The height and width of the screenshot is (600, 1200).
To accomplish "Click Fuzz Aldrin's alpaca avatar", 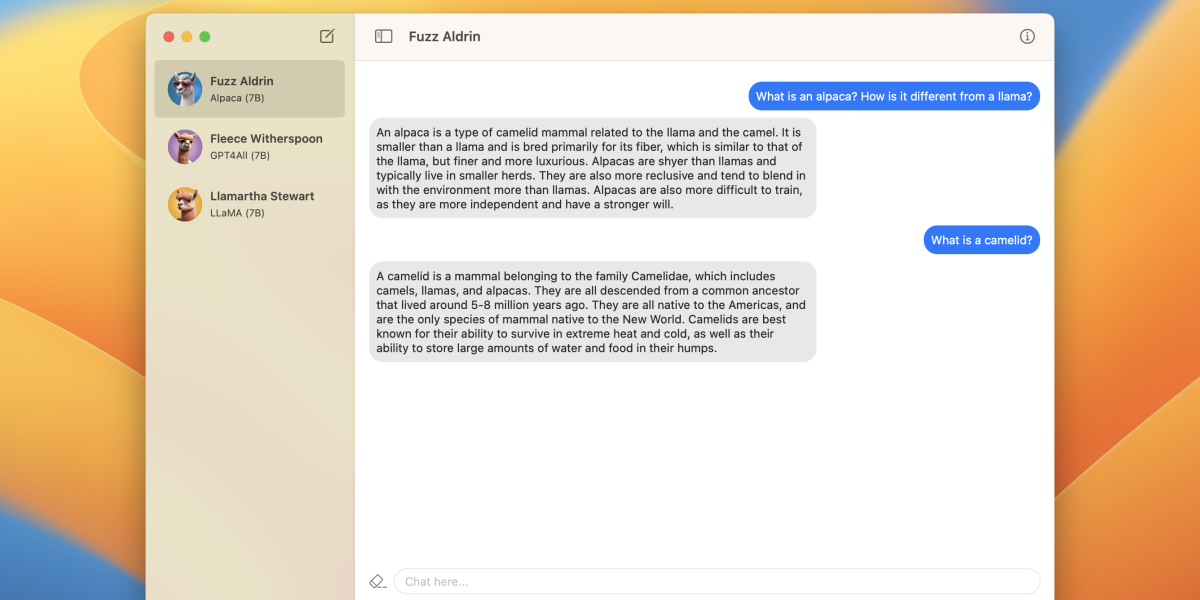I will pos(185,89).
